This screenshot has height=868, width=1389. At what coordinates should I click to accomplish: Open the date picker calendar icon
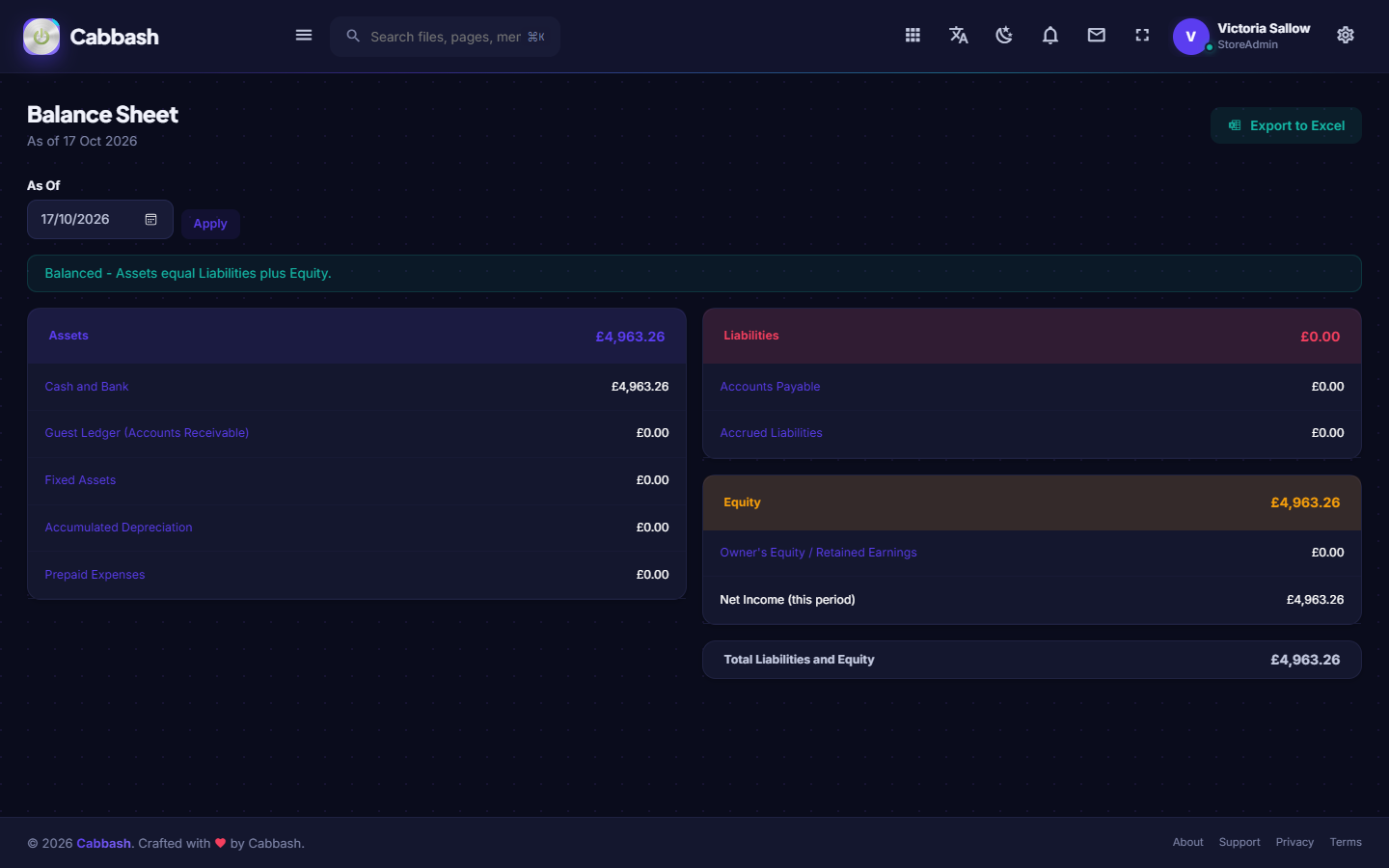pyautogui.click(x=151, y=220)
